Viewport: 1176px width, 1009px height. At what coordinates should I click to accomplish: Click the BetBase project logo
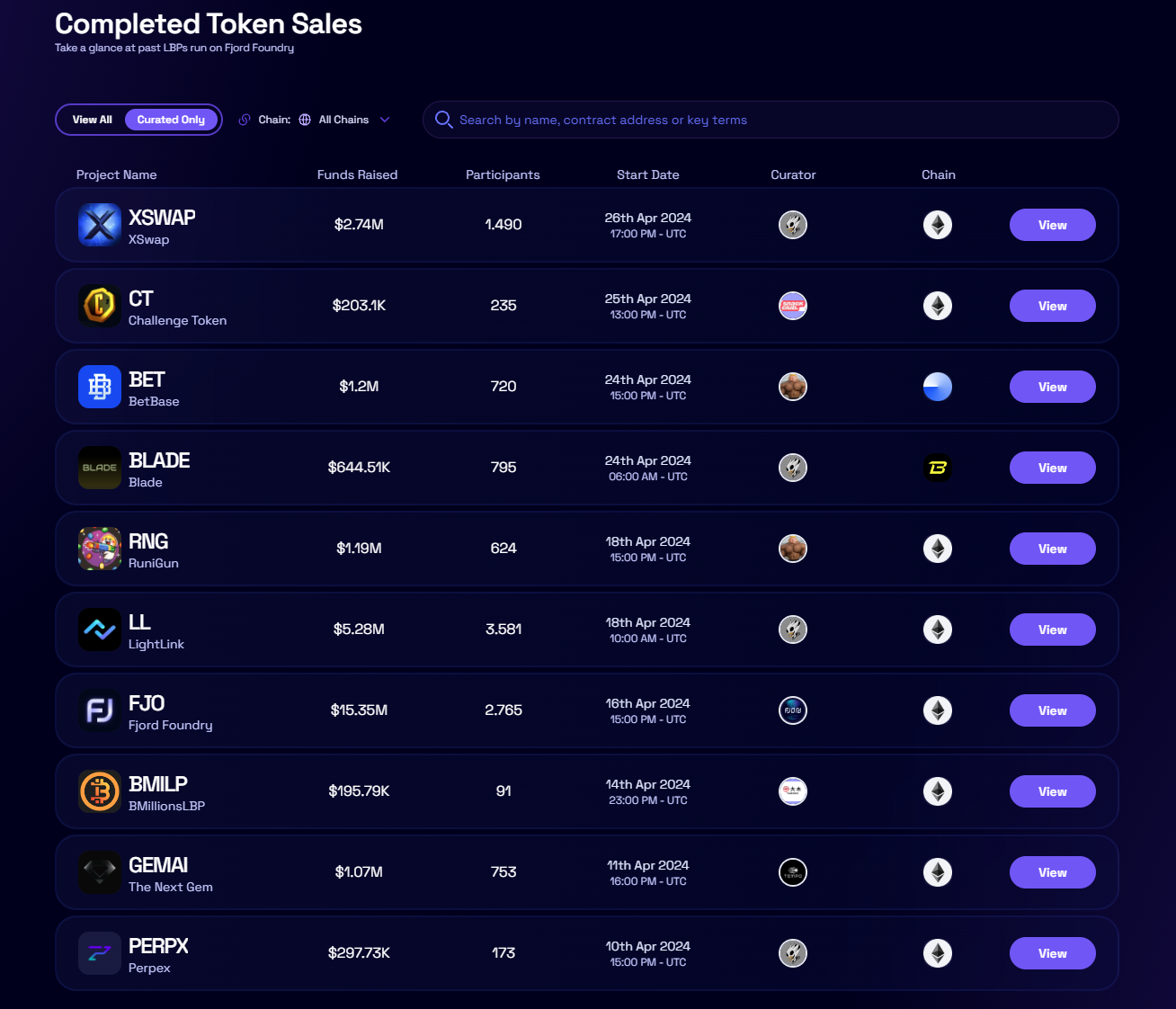click(99, 387)
